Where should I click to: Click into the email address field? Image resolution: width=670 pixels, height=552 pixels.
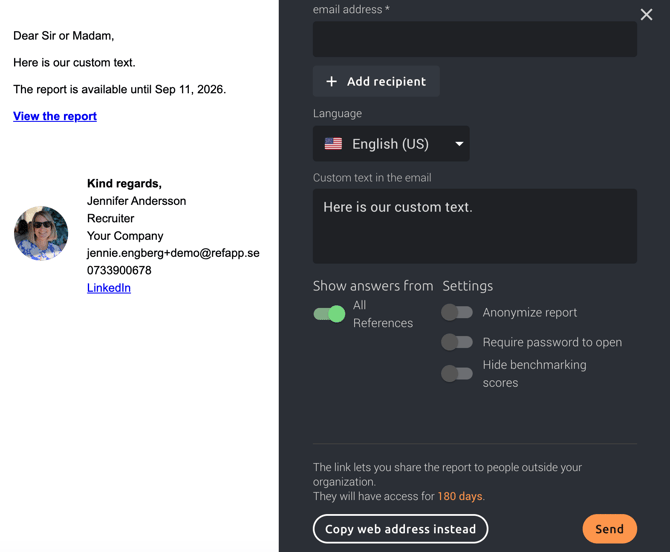pos(474,40)
